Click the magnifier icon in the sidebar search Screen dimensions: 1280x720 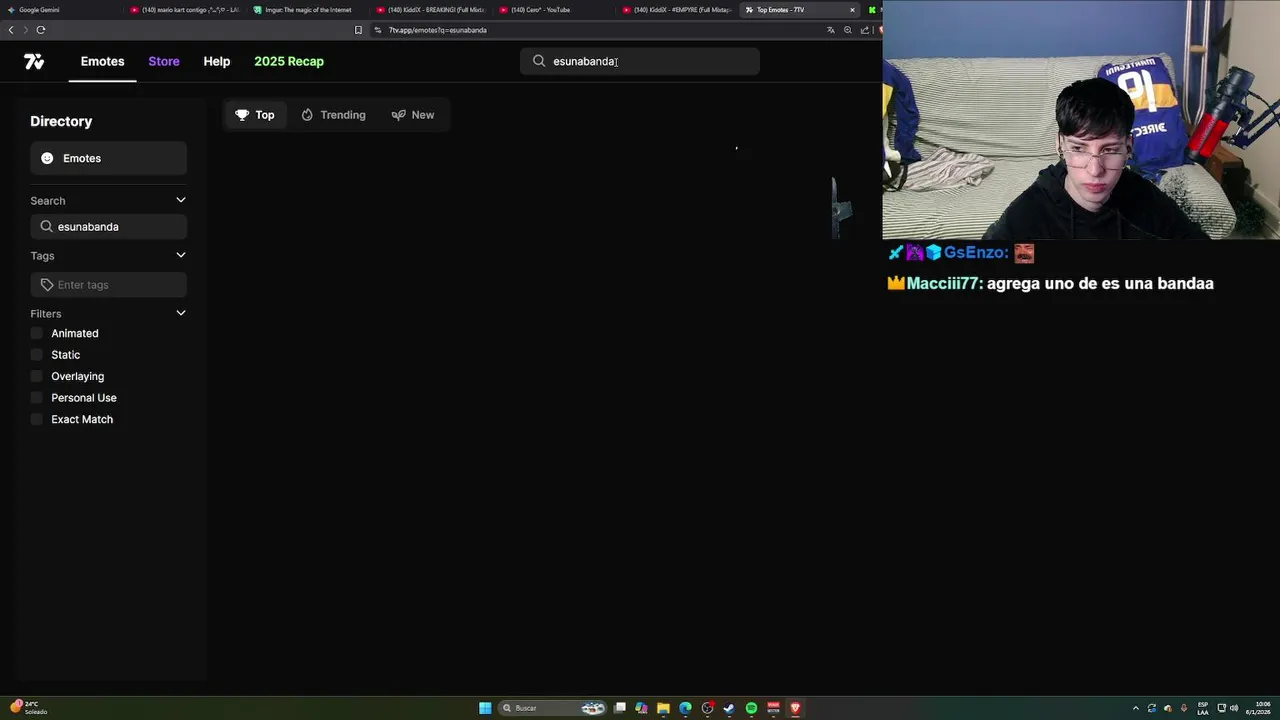pos(46,226)
